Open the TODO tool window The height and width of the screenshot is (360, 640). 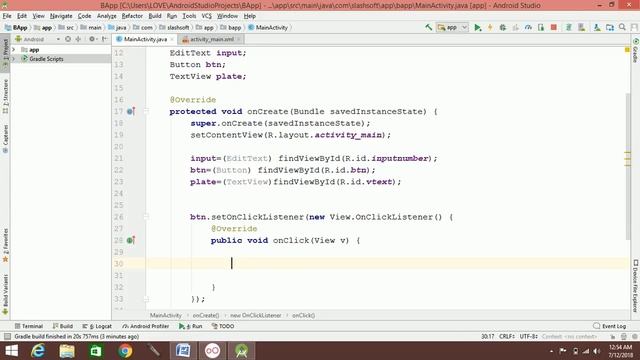pos(223,326)
